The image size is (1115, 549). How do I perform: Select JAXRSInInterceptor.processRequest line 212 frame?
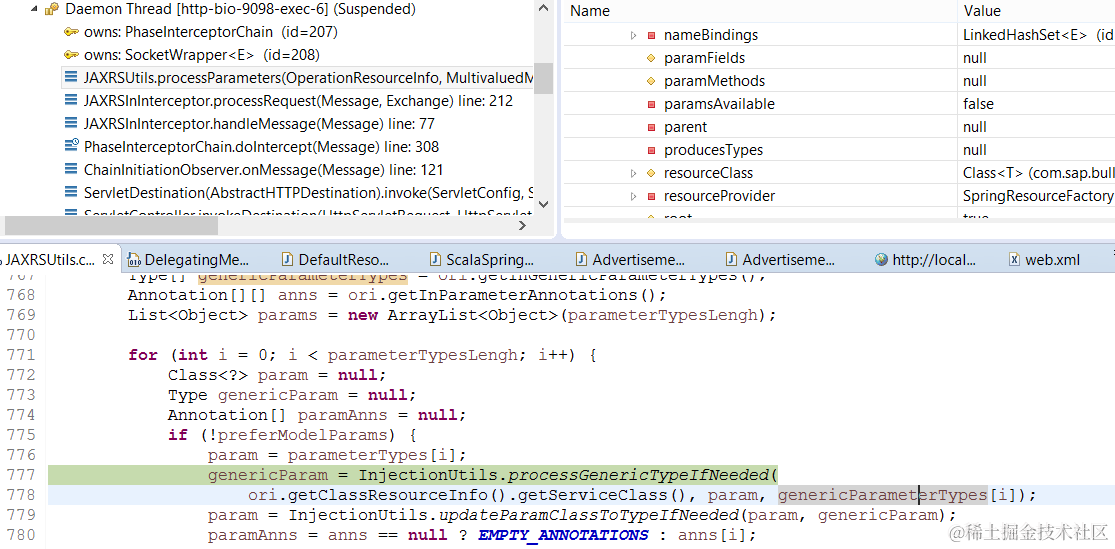pos(298,101)
